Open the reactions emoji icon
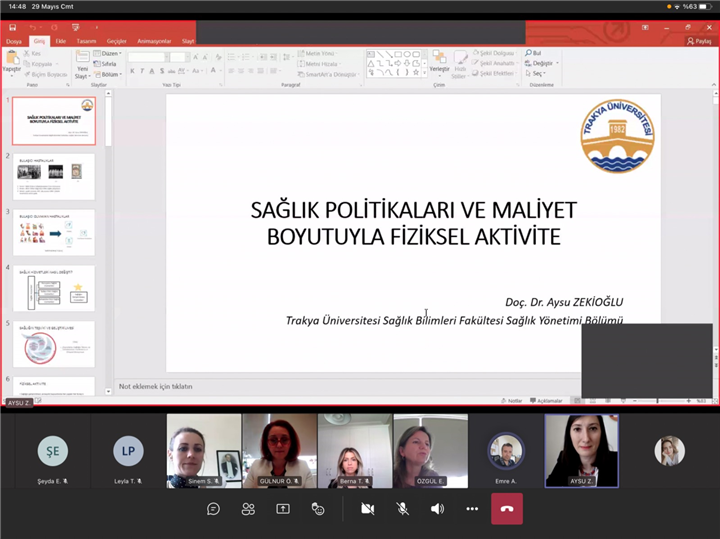Screen dimensions: 720x539 [318, 509]
